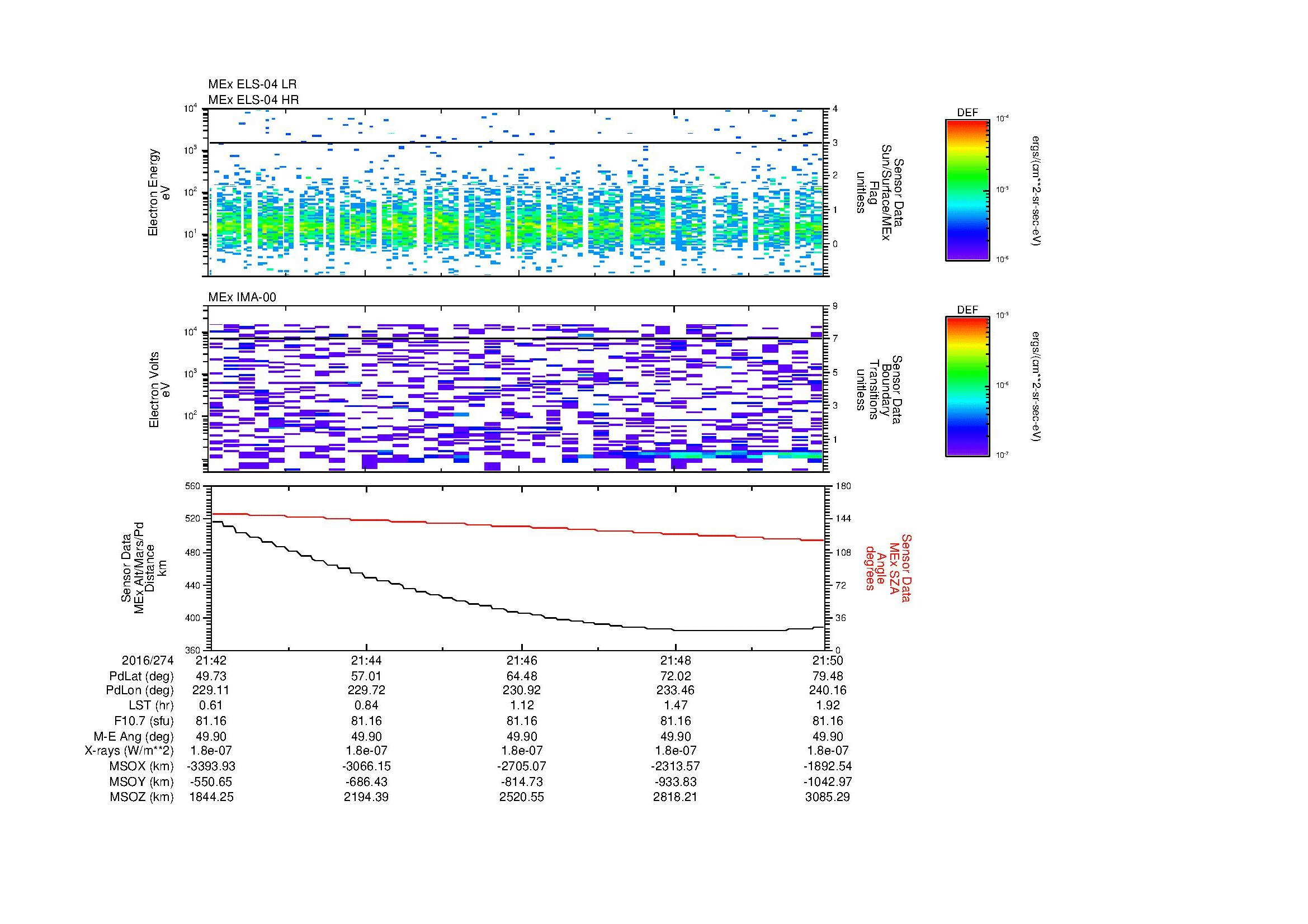Click the MSOX value -3393.93
This screenshot has width=1308, height=924.
click(211, 766)
